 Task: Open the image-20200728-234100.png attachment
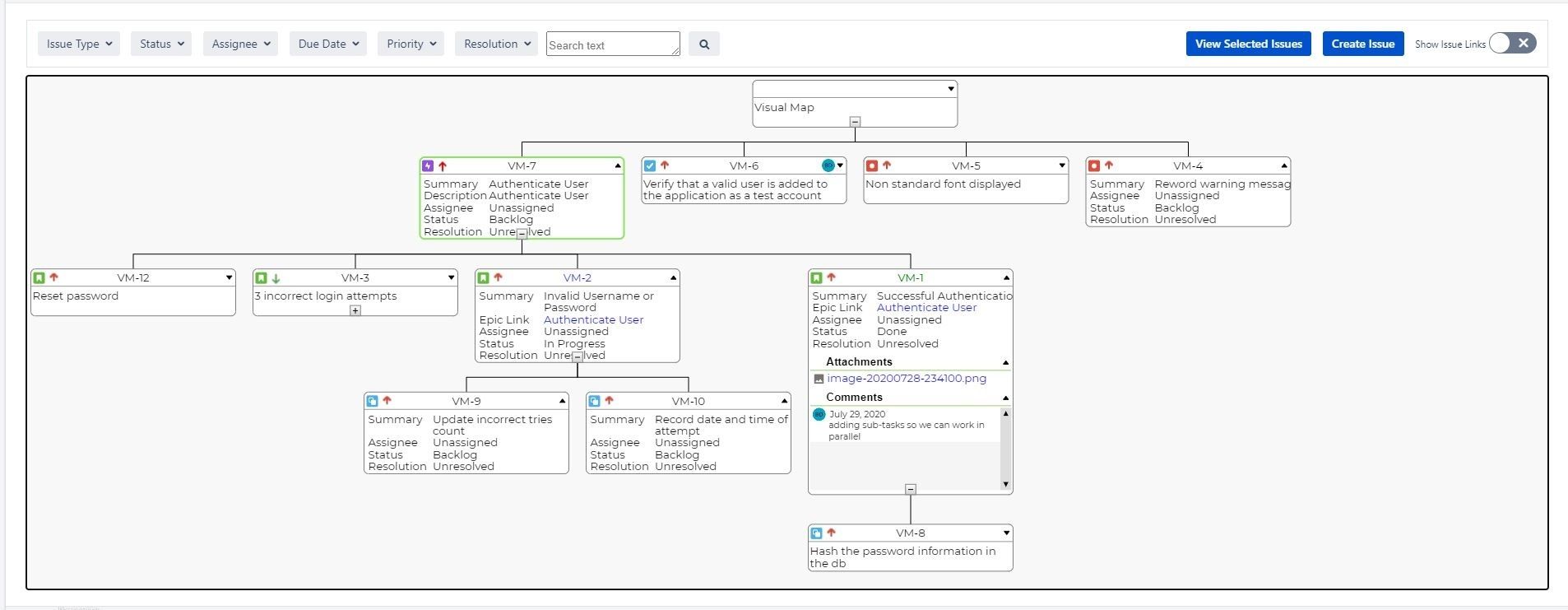coord(907,379)
